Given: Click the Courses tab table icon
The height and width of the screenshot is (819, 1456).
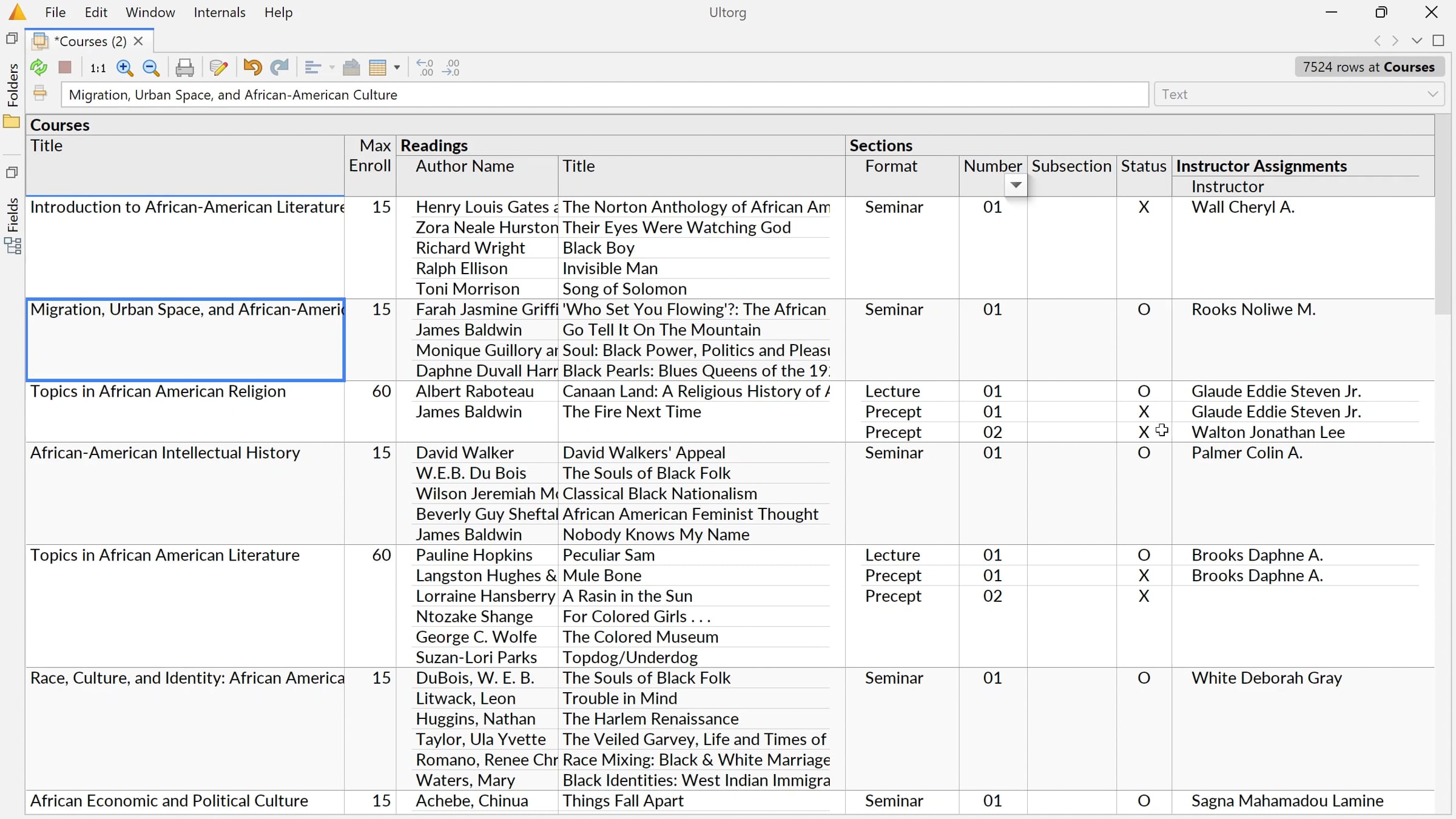Looking at the screenshot, I should pos(40,41).
